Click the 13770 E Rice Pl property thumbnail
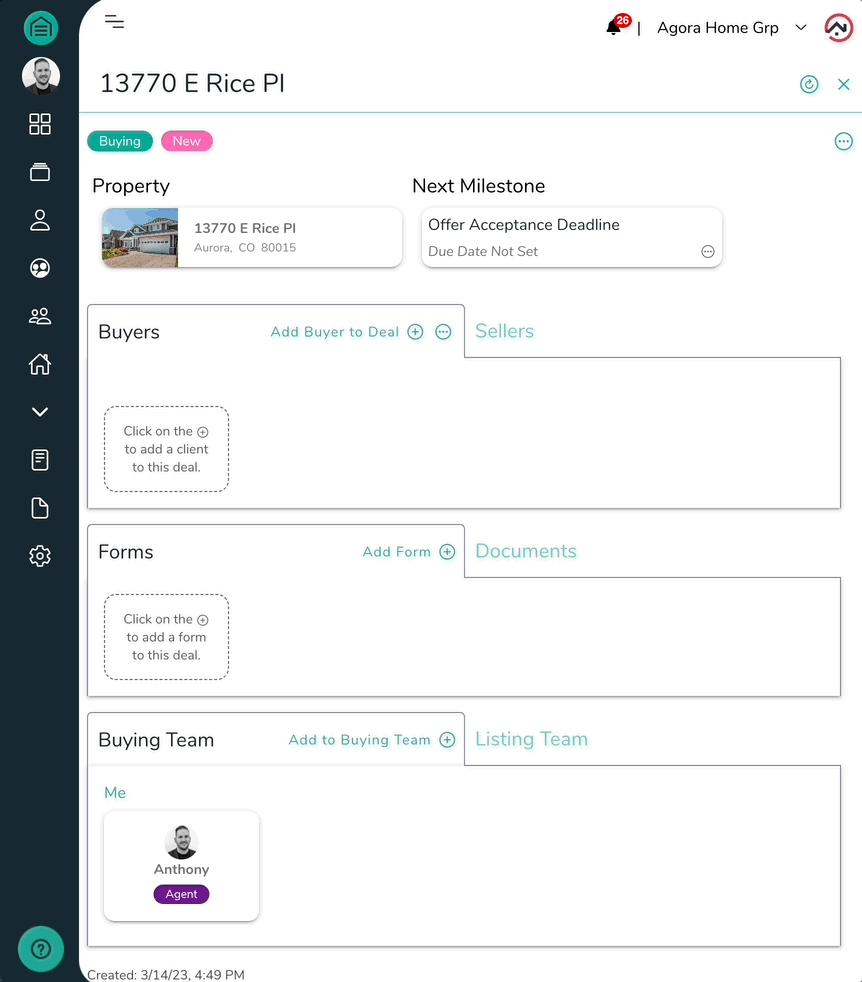 click(139, 237)
